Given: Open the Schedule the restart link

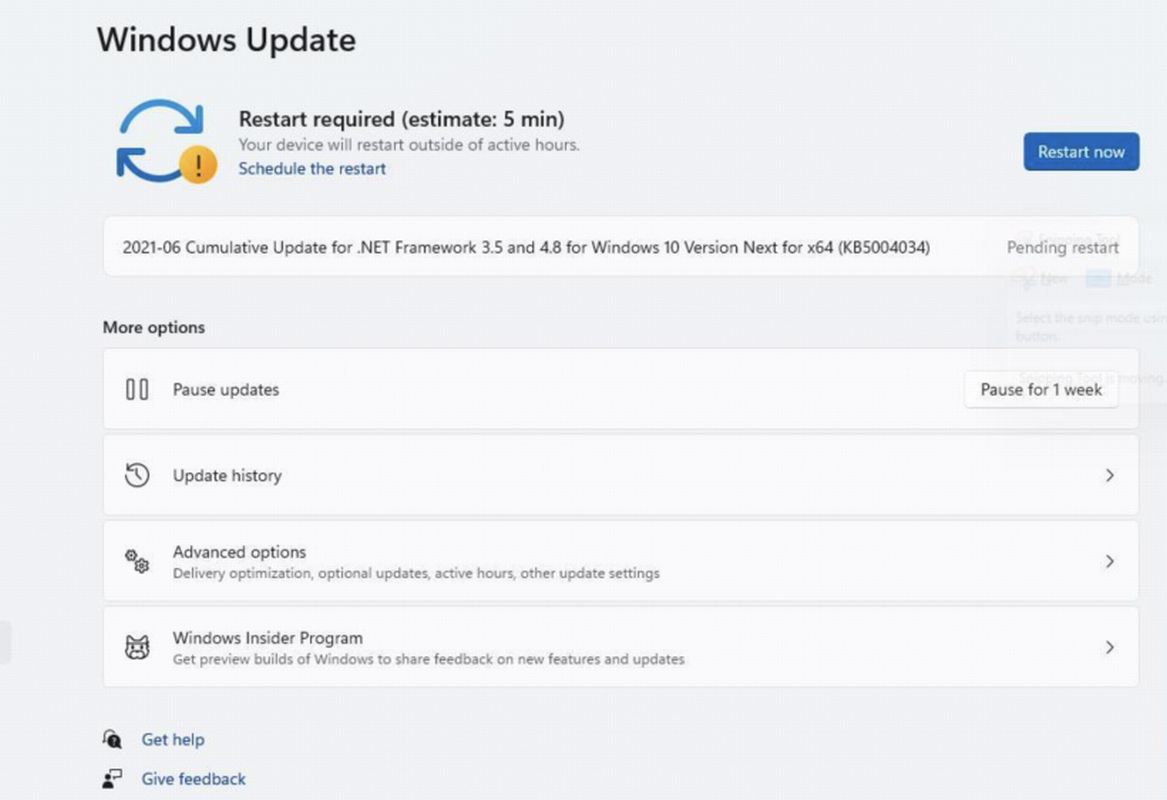Looking at the screenshot, I should click(312, 169).
